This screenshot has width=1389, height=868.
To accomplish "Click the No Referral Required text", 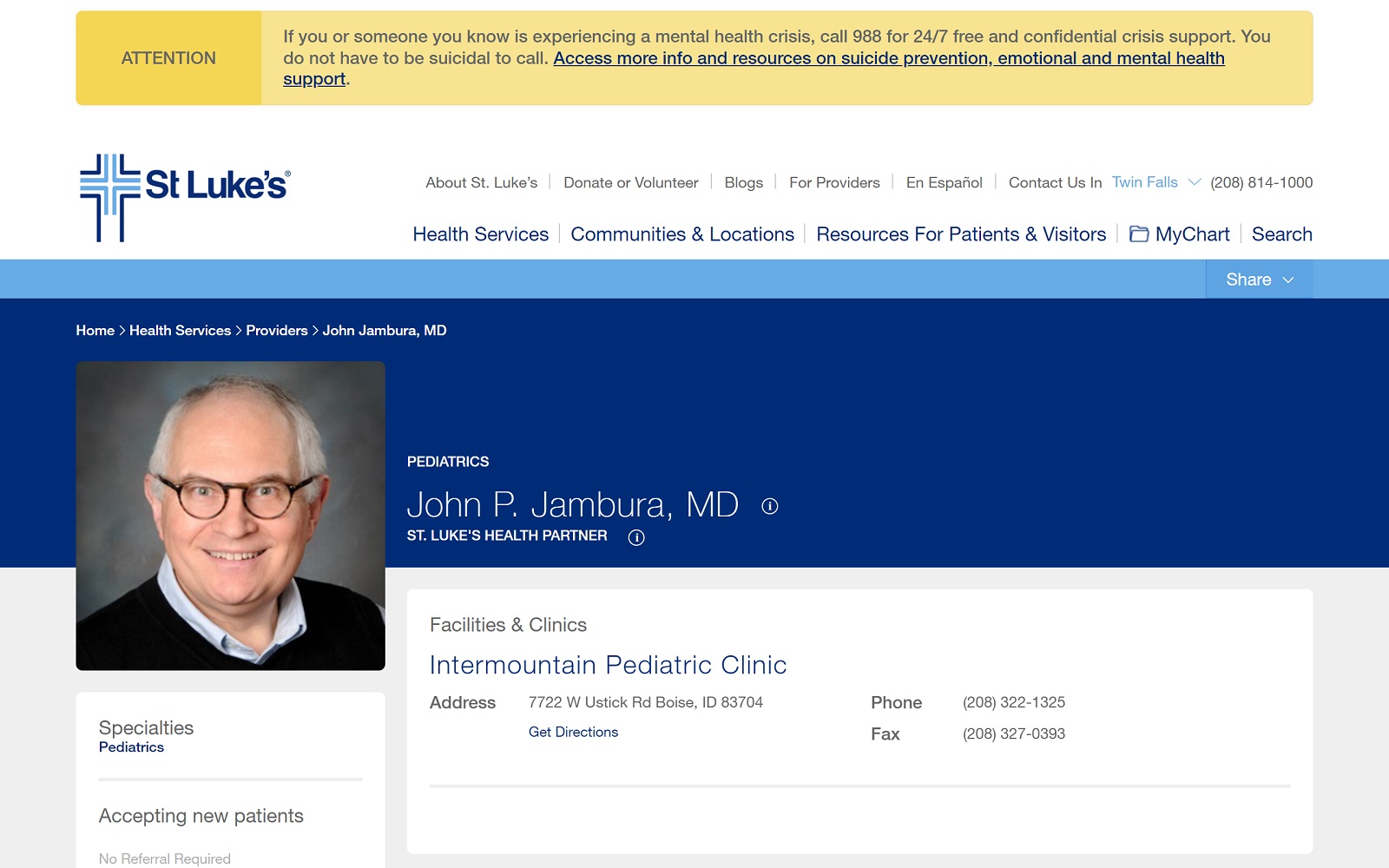I will point(165,858).
